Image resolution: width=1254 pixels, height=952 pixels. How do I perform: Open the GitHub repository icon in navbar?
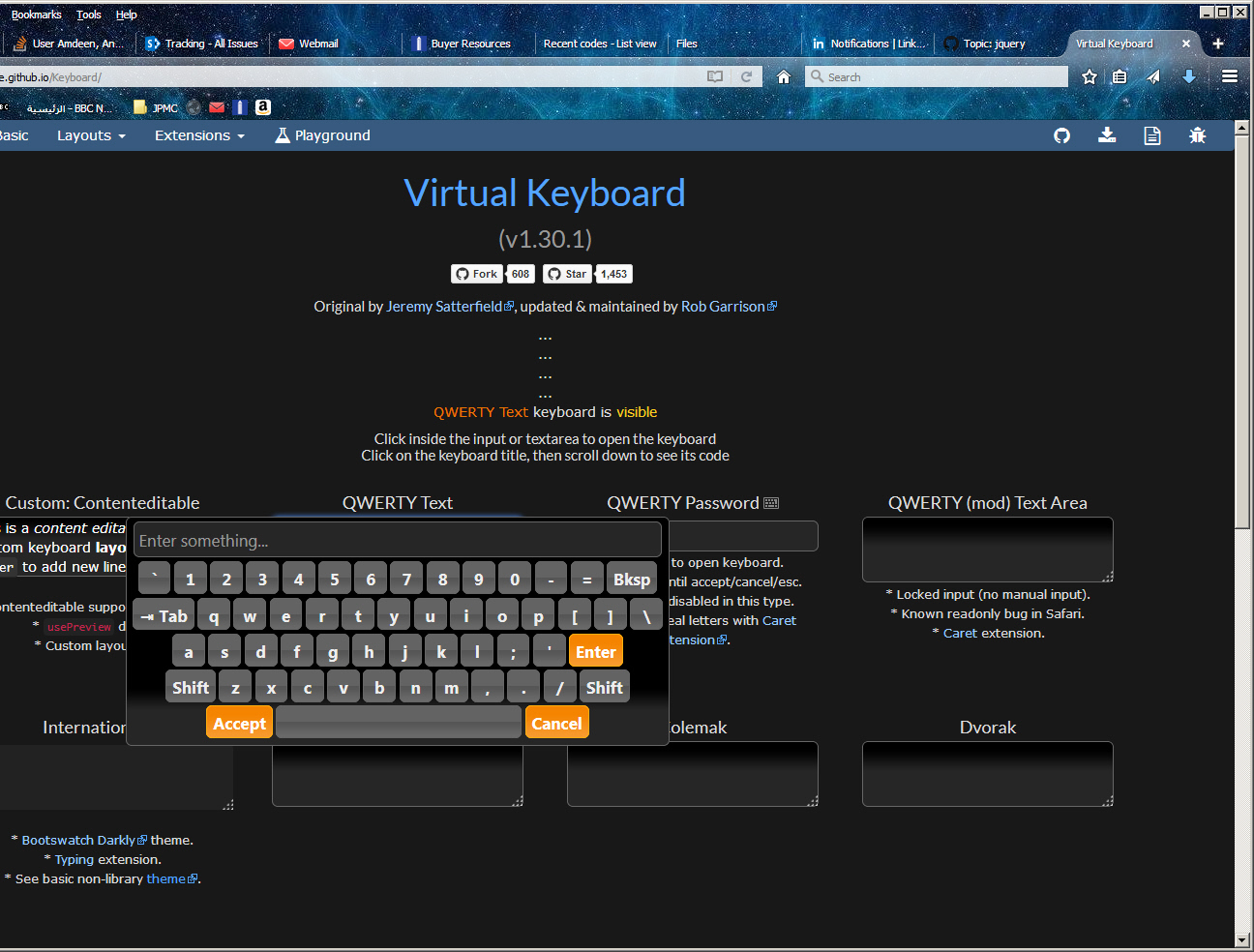pos(1061,135)
